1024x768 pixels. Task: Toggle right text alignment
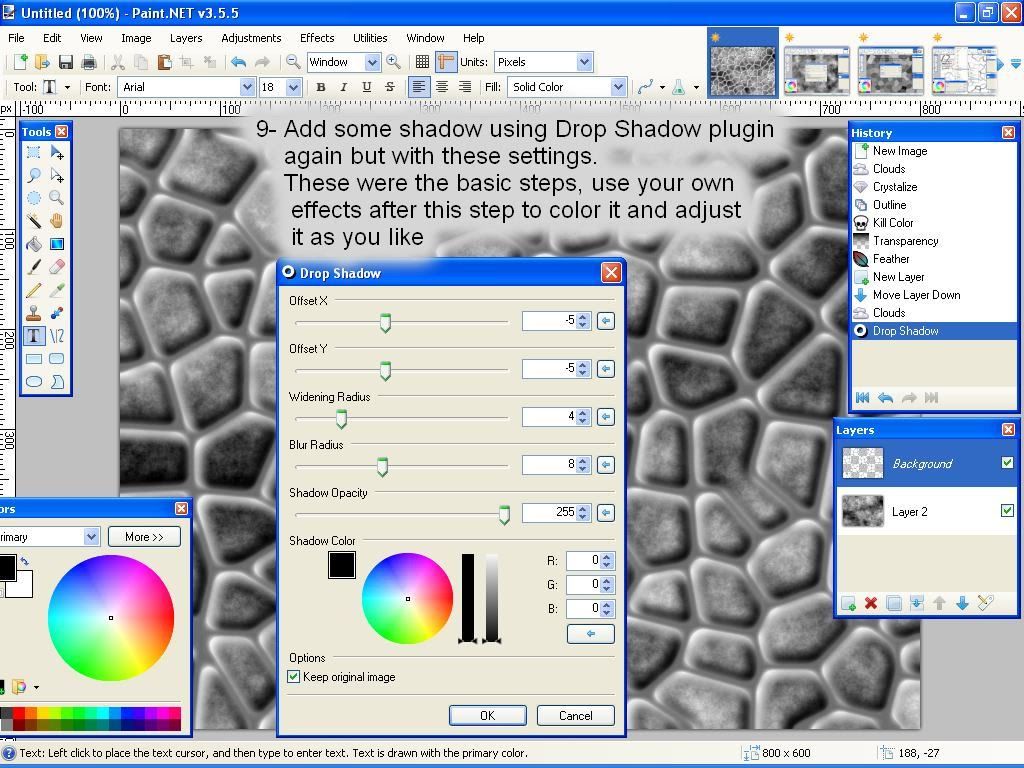pos(464,87)
